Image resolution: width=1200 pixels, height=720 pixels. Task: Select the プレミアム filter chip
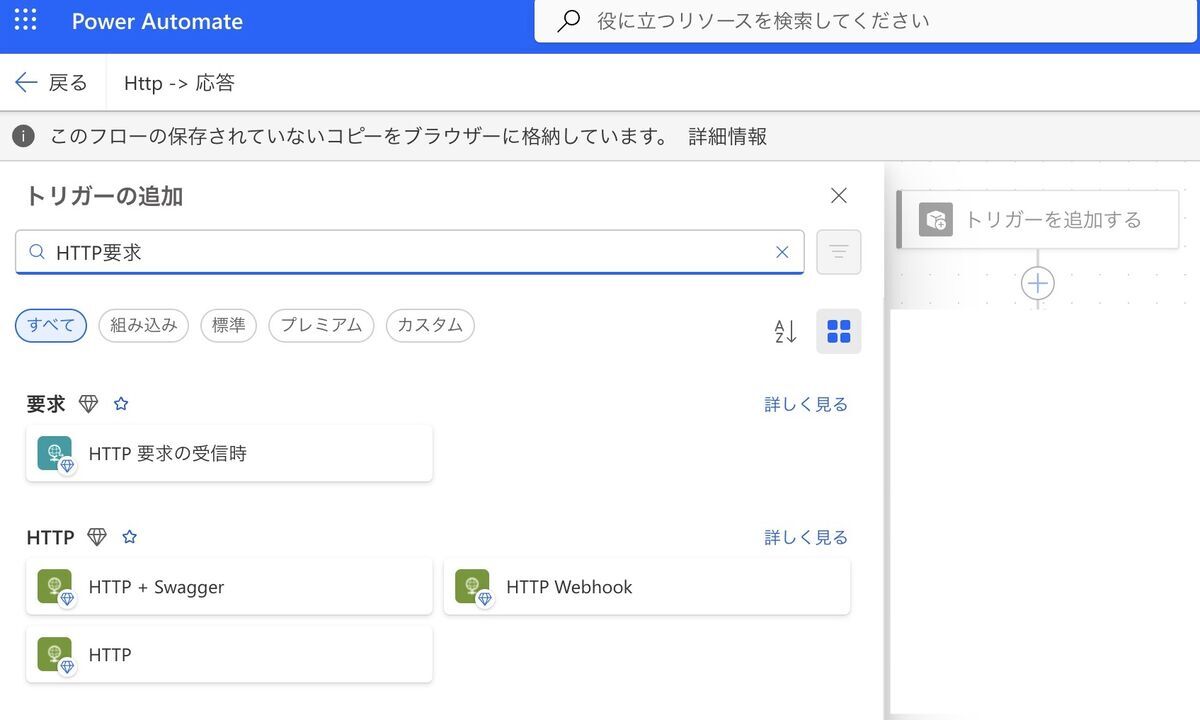coord(321,325)
